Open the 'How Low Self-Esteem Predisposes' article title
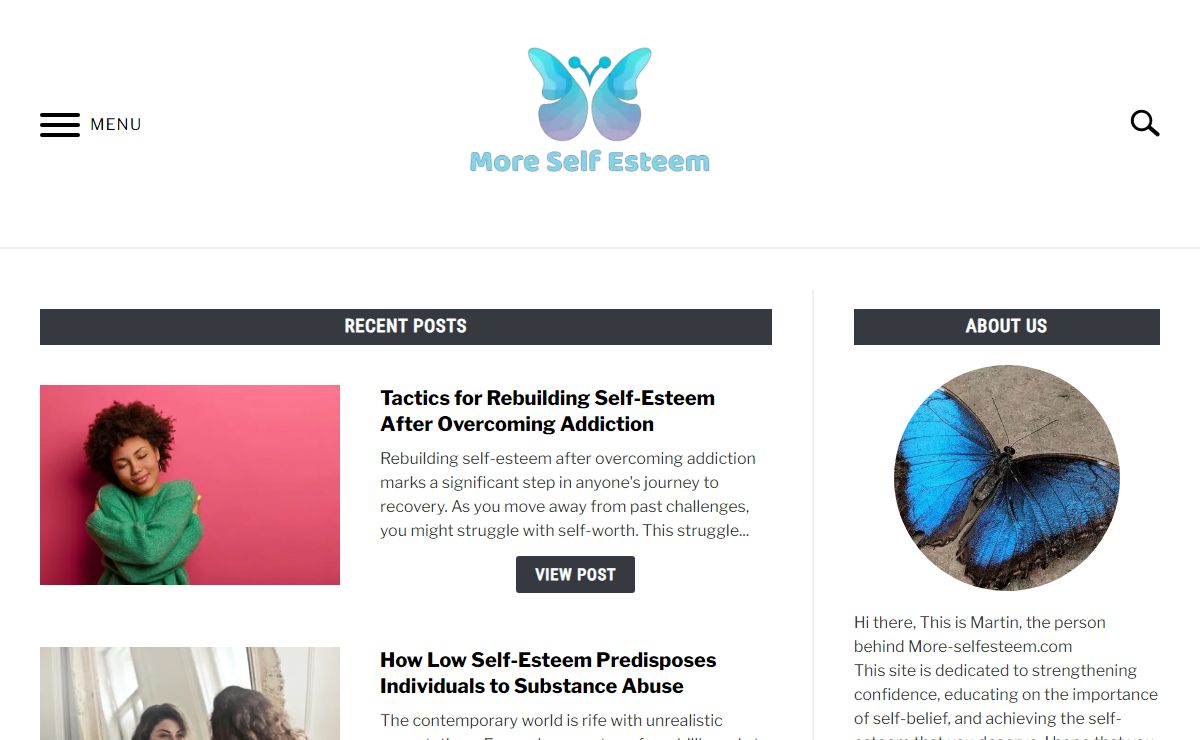Viewport: 1200px width, 740px height. (x=548, y=673)
